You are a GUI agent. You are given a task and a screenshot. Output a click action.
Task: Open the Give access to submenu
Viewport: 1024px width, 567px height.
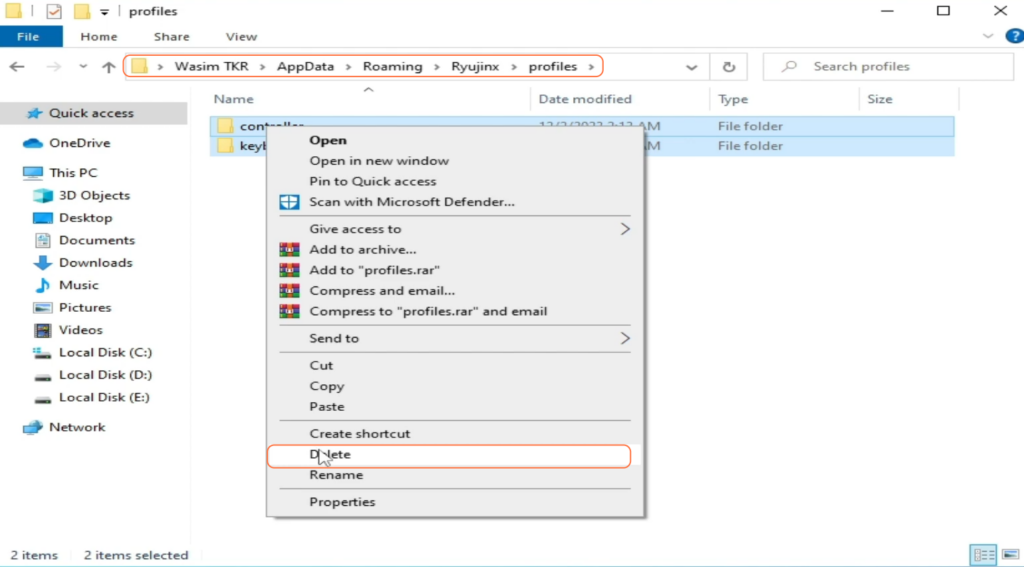pyautogui.click(x=455, y=229)
